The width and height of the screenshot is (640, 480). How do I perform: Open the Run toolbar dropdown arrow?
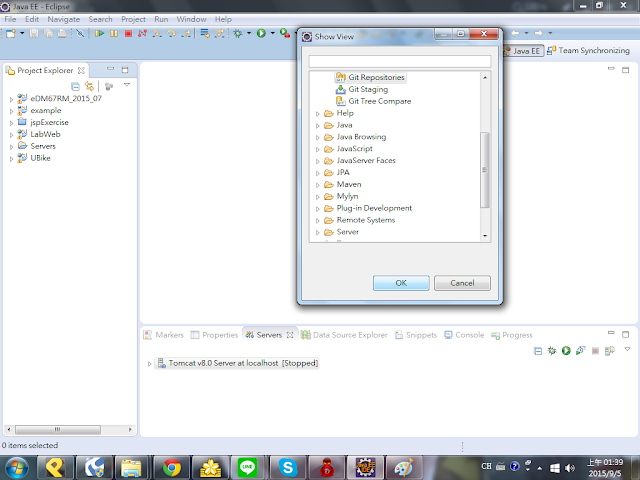pyautogui.click(x=272, y=33)
